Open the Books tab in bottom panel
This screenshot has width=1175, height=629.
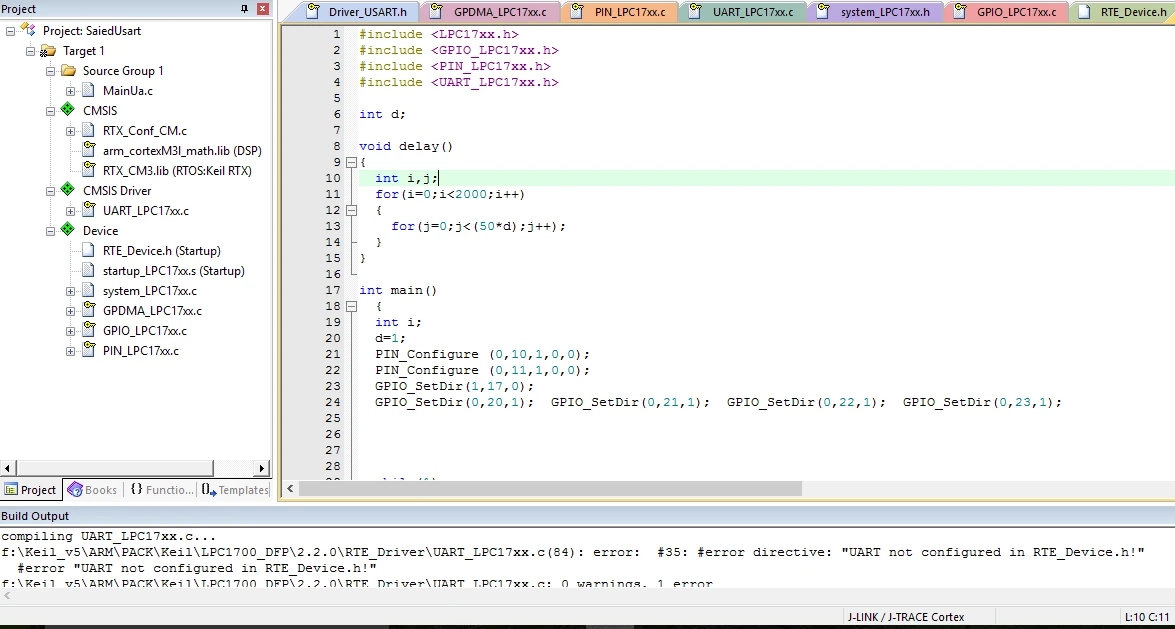click(93, 490)
